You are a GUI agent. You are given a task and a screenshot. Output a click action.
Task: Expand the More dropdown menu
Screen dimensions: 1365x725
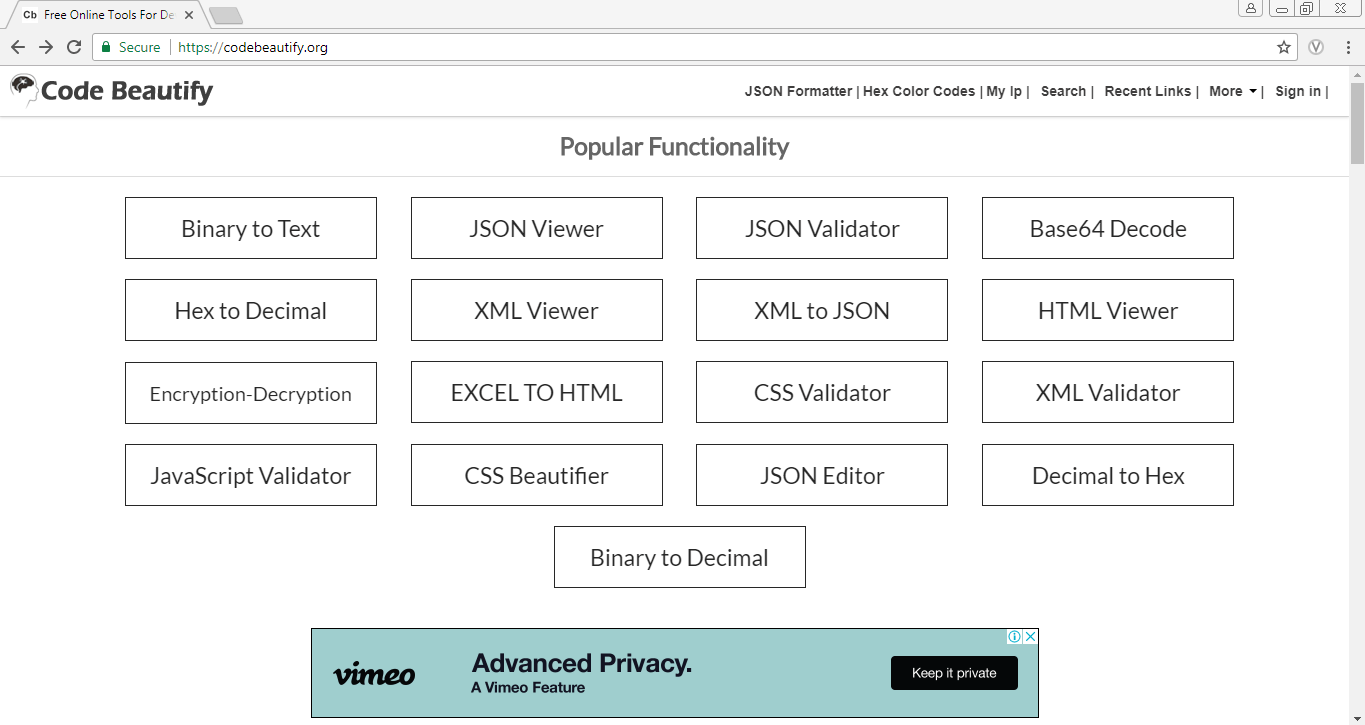click(x=1232, y=91)
